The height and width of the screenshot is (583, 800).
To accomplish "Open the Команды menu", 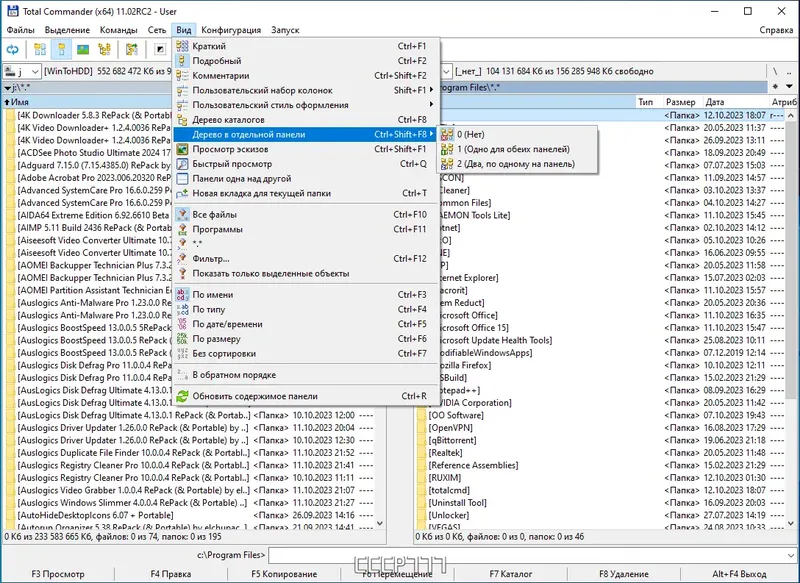I will pyautogui.click(x=118, y=30).
